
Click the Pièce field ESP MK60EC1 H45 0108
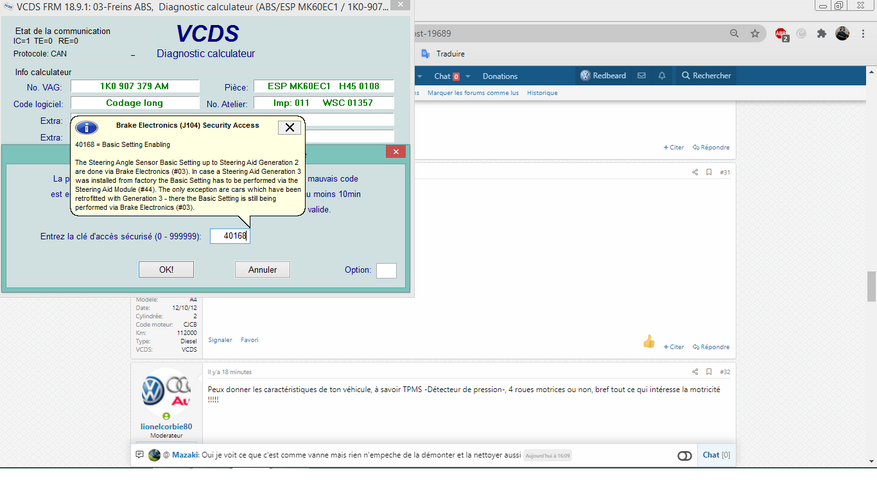323,86
